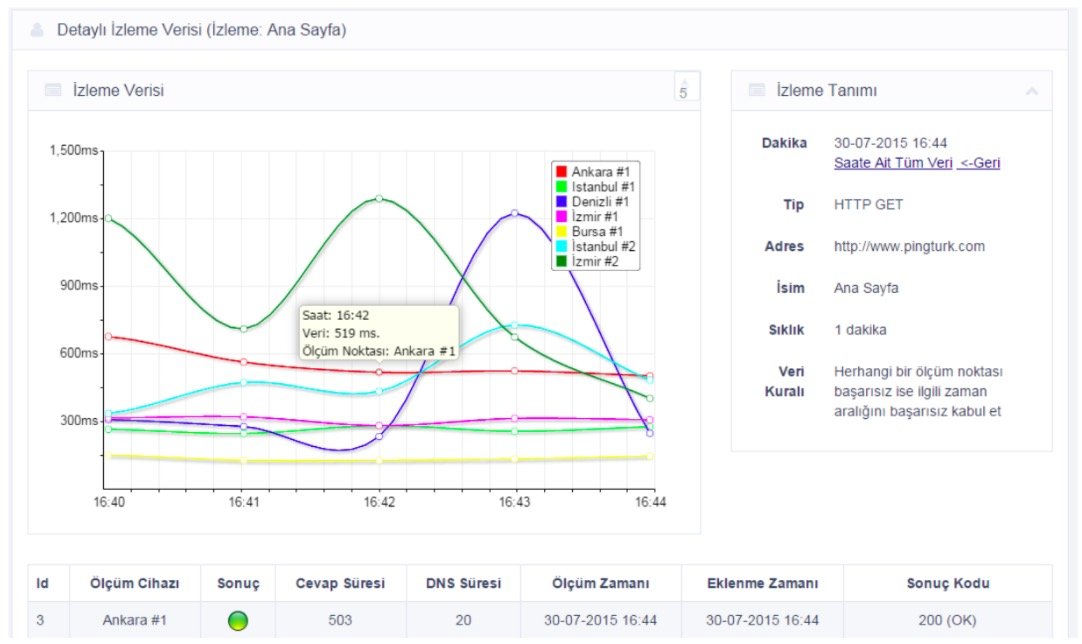Click the İzmir #2 peak point at 16:42

(x=379, y=198)
